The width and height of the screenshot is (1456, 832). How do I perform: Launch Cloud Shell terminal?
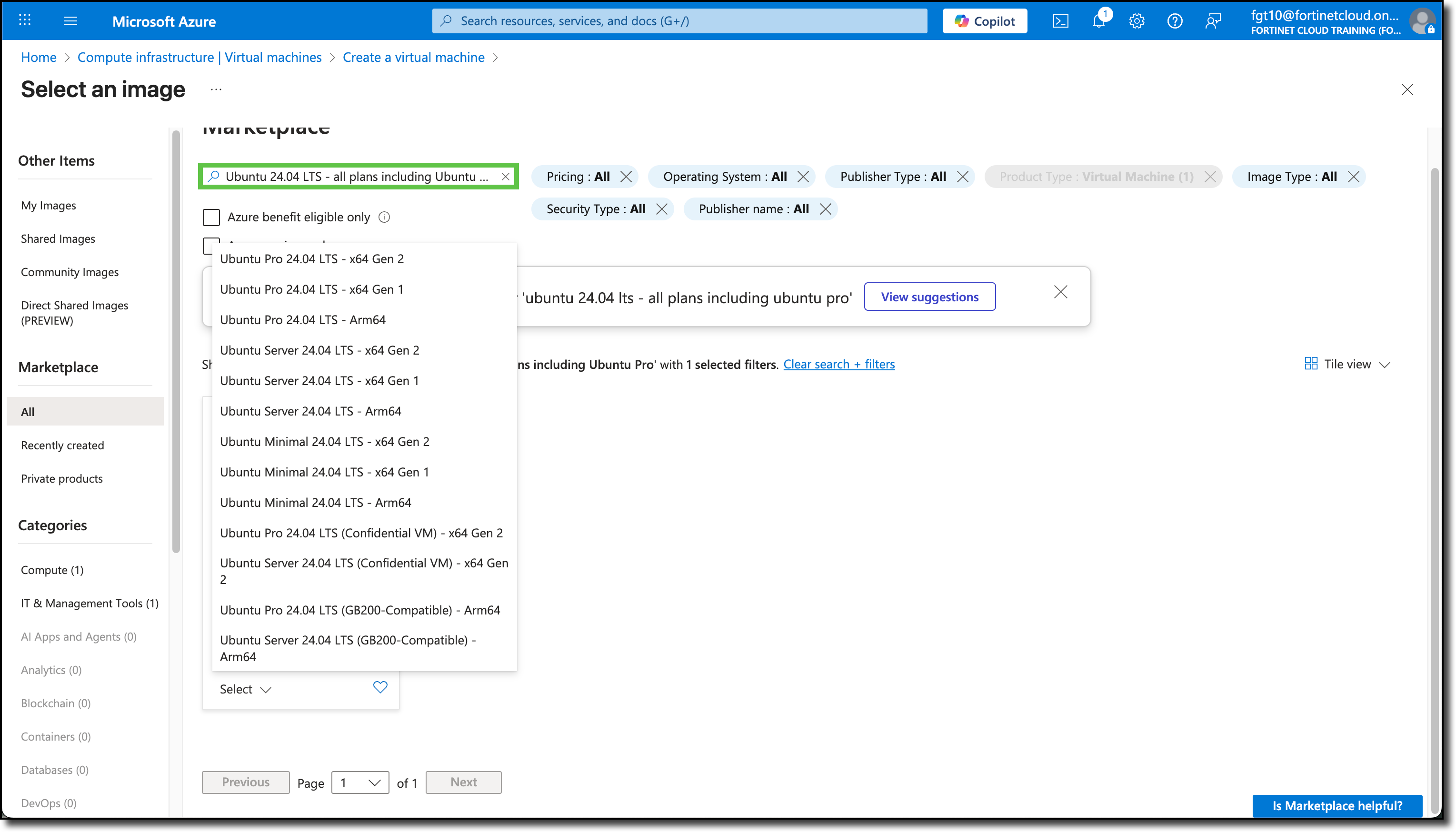point(1061,20)
